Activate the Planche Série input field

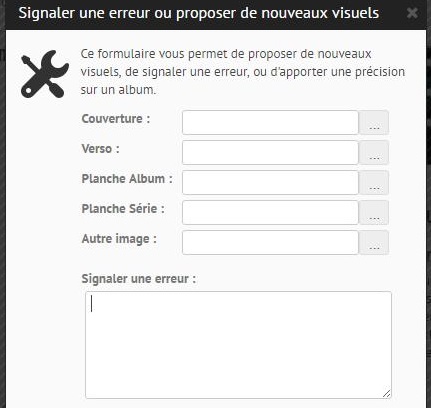point(270,213)
